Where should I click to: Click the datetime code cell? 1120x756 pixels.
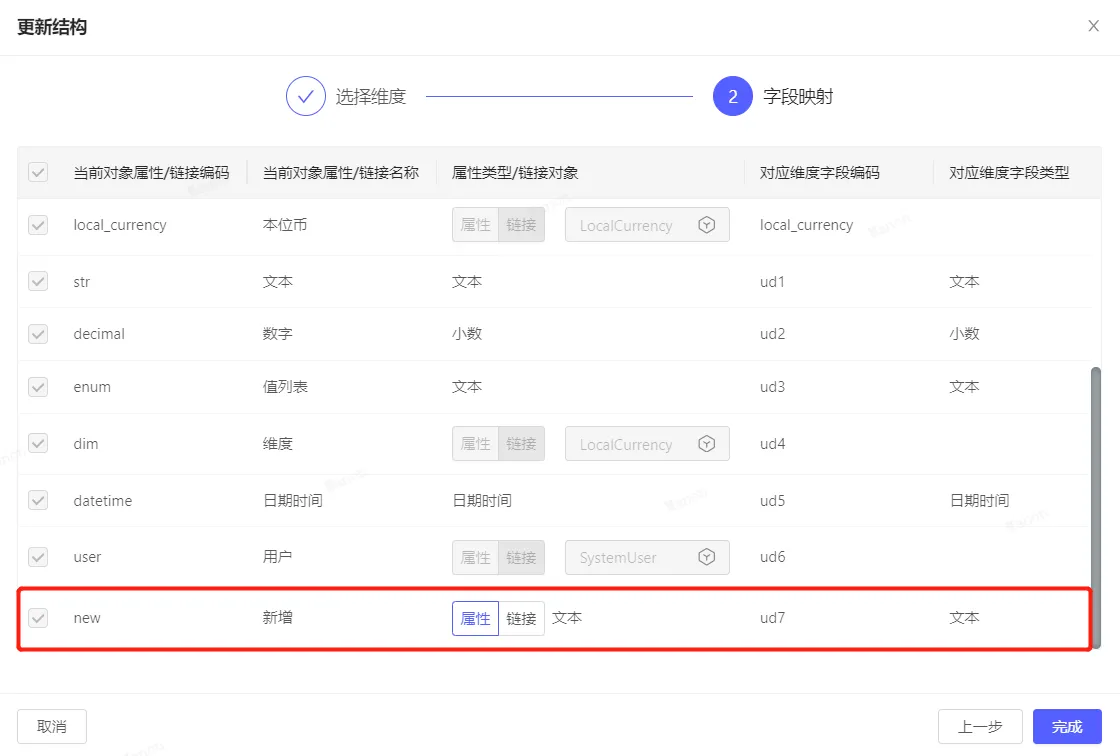pos(103,500)
